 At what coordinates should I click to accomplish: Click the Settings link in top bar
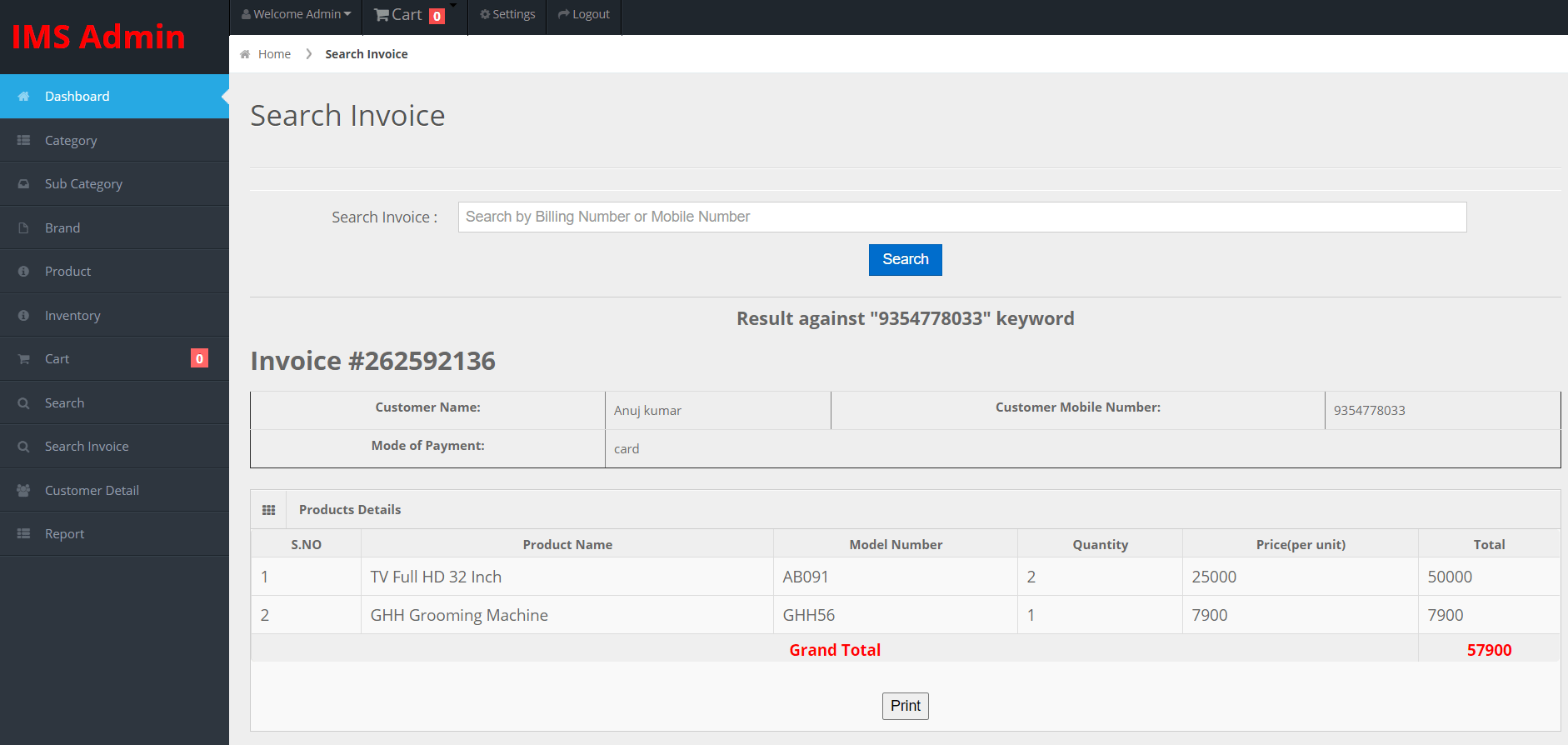(507, 14)
